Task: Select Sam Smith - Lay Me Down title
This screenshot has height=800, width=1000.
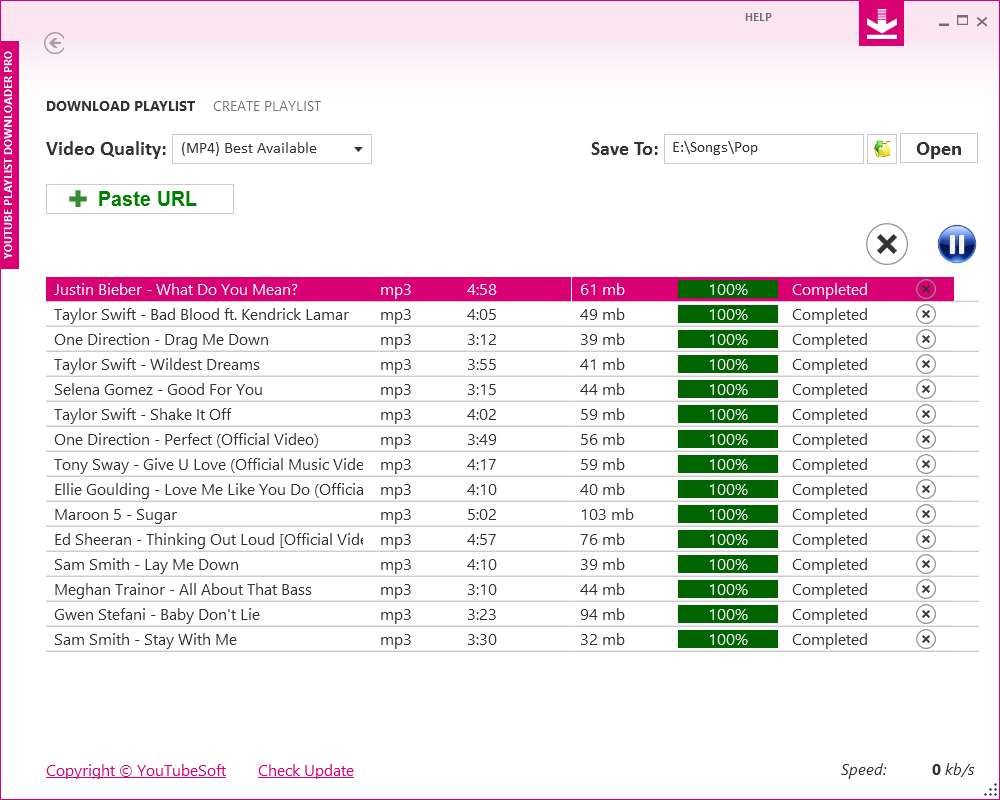Action: 146,565
